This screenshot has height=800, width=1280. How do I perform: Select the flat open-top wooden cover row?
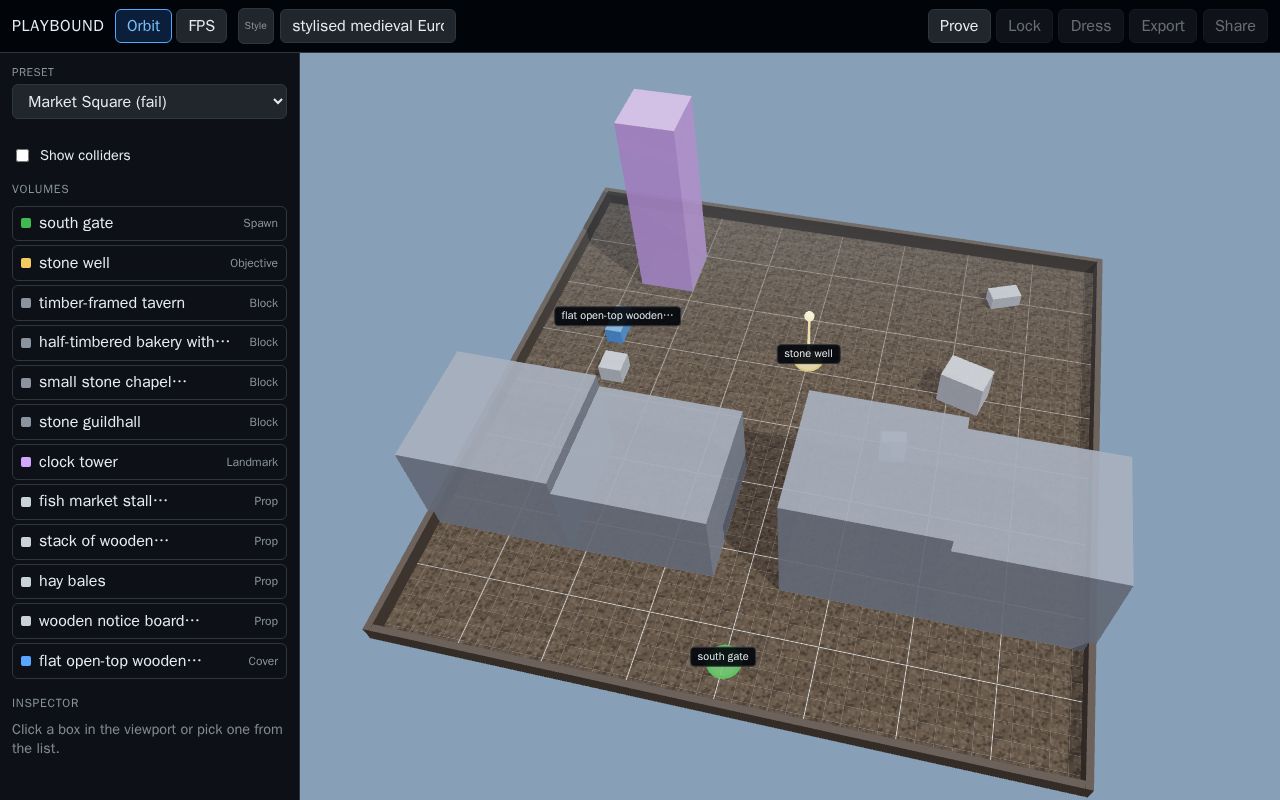149,661
